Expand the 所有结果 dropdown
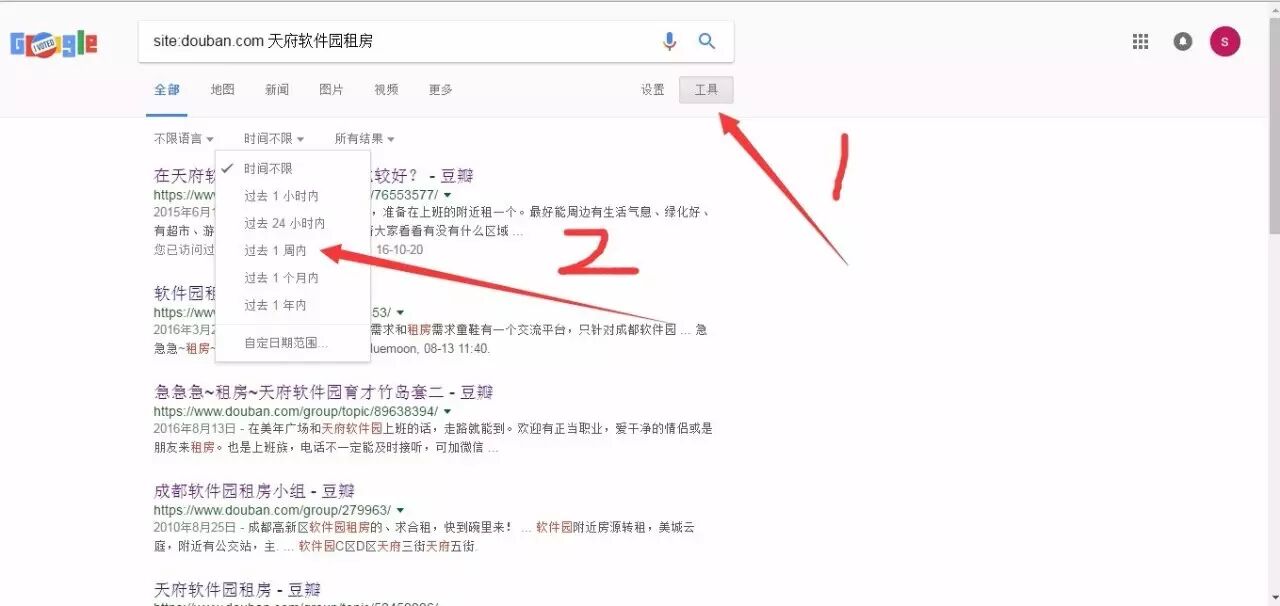1280x606 pixels. coord(364,139)
